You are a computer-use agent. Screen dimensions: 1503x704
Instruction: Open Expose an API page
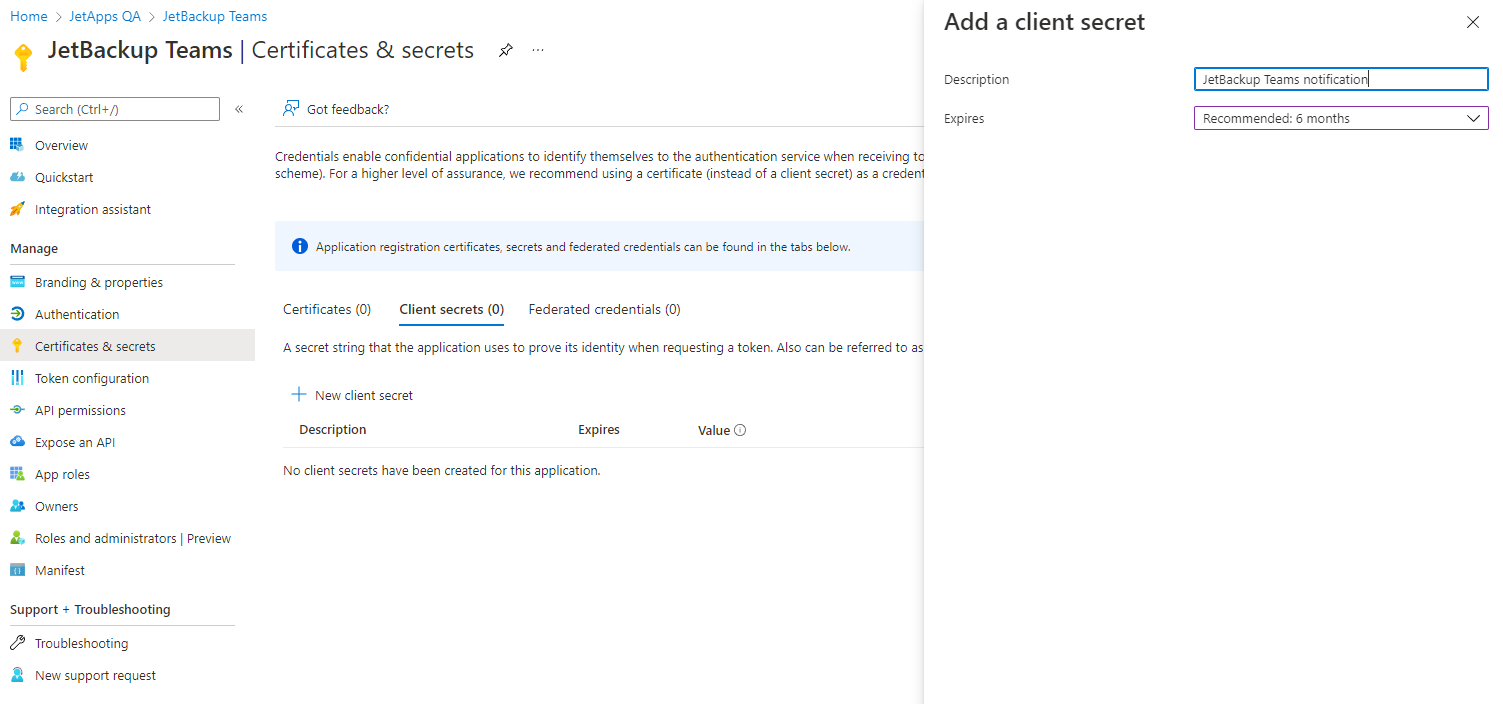tap(75, 442)
